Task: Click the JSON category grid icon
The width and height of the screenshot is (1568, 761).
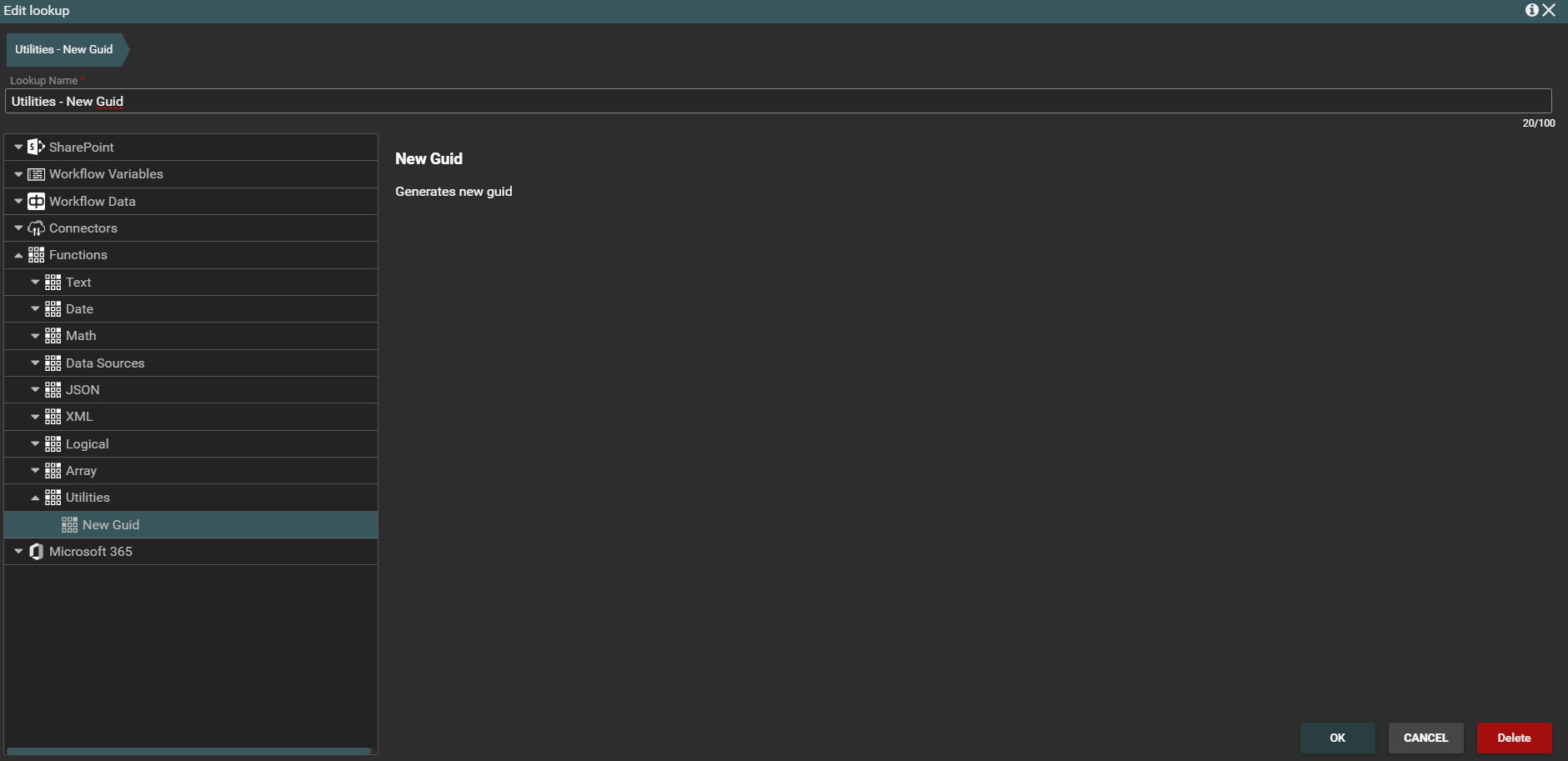Action: click(53, 390)
